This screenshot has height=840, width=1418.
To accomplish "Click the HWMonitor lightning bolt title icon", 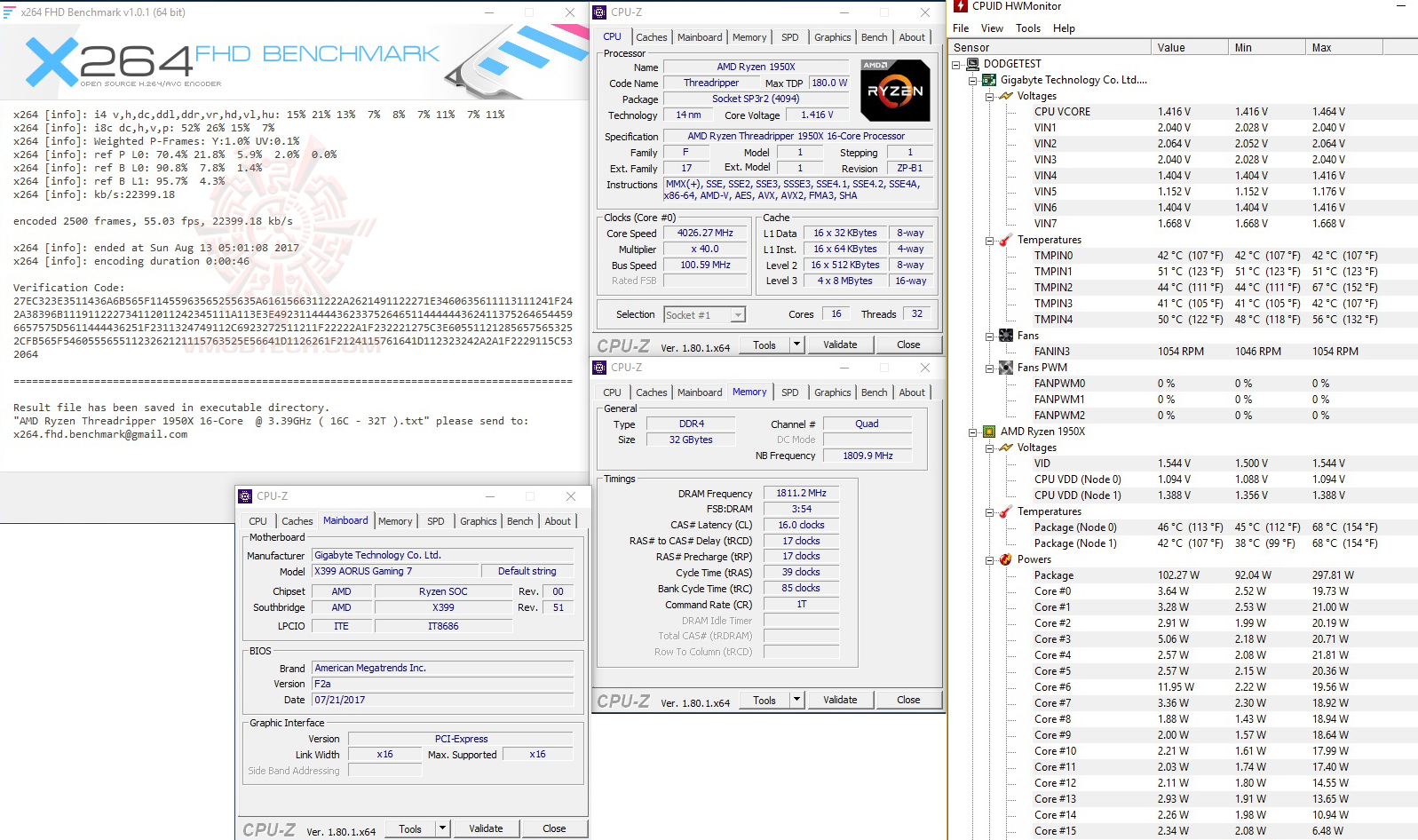I will [960, 6].
